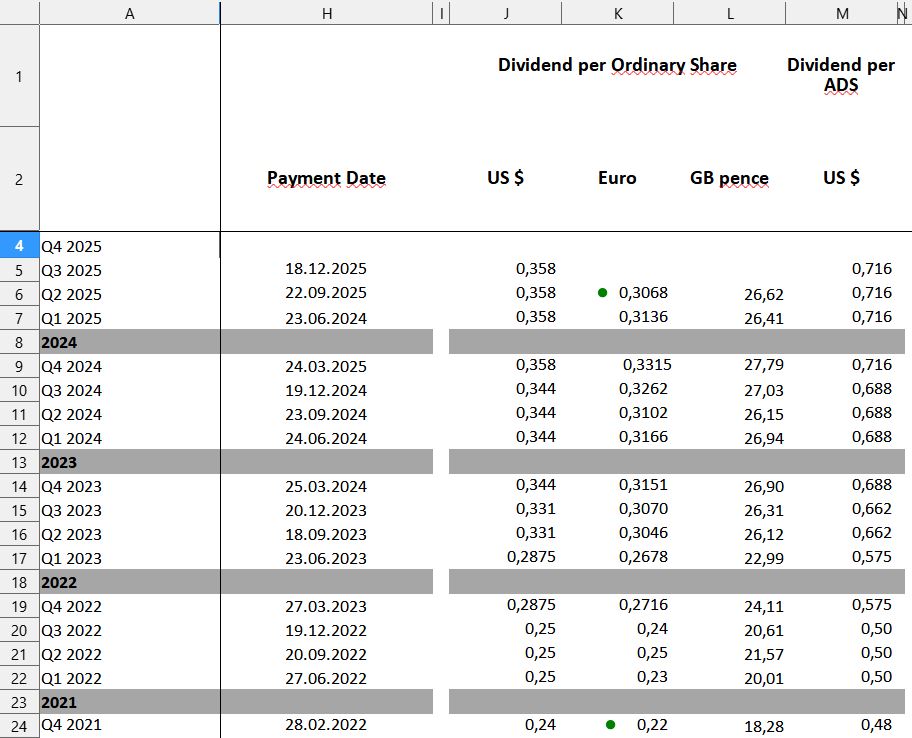The image size is (912, 738).
Task: Select the narrow column I header
Action: pos(441,13)
